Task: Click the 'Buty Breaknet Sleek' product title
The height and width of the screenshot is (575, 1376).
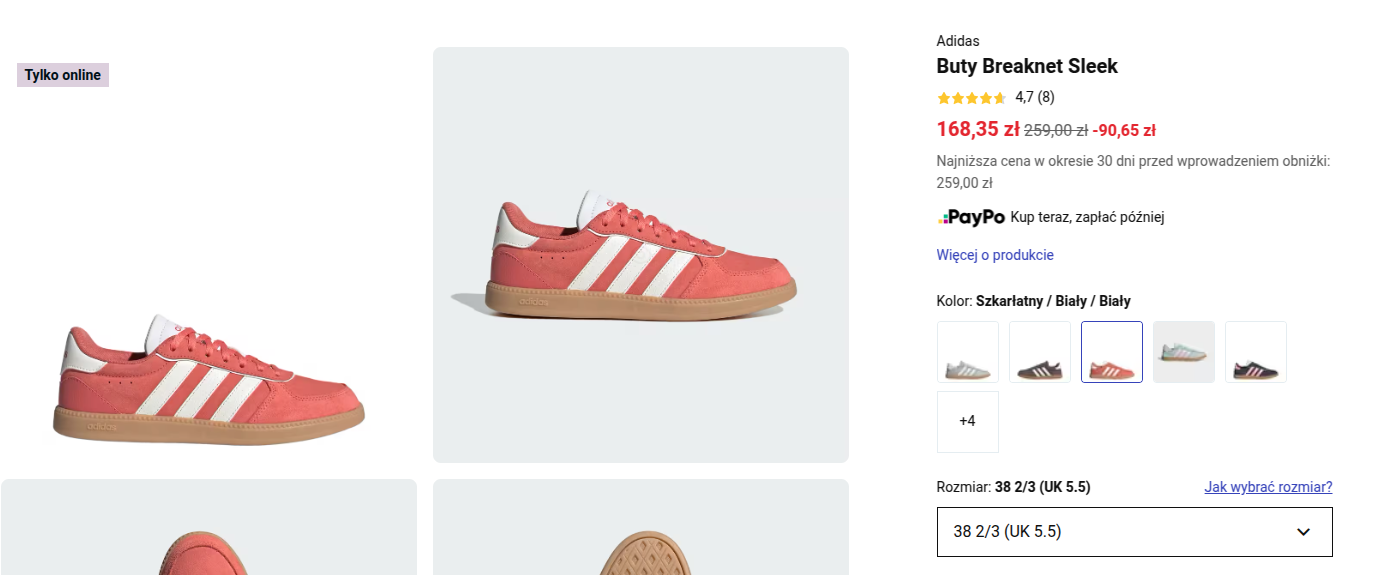Action: [x=1027, y=66]
